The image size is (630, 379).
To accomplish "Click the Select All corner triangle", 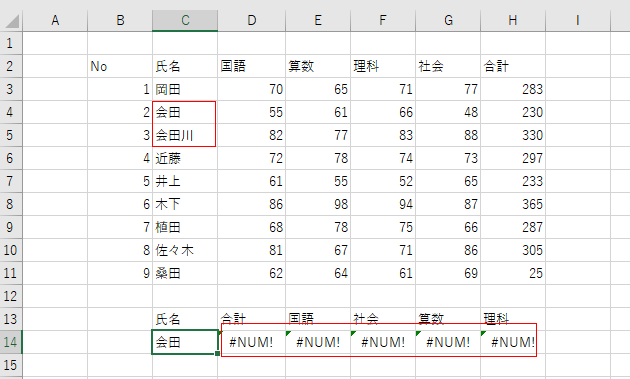I will [x=12, y=21].
